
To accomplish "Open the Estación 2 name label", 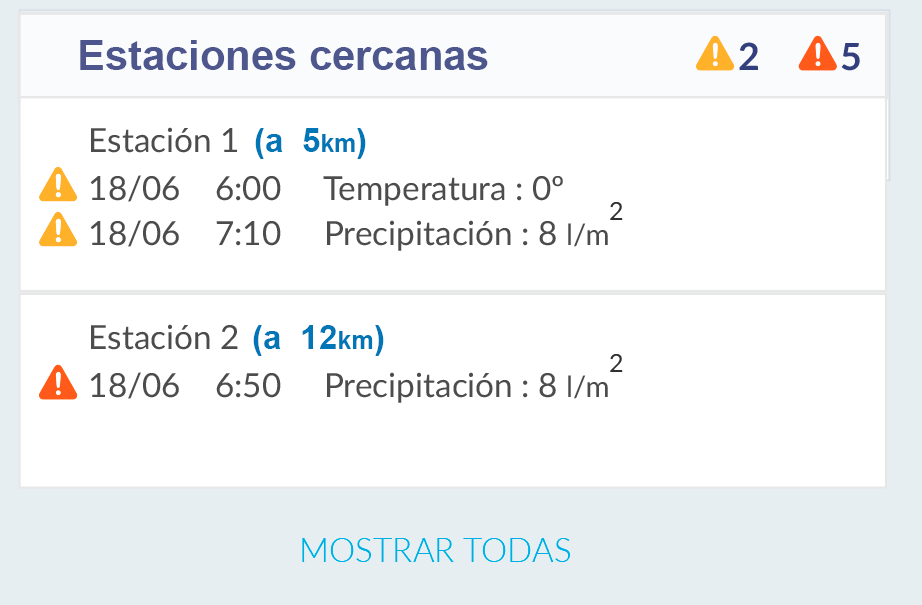I will (x=163, y=339).
